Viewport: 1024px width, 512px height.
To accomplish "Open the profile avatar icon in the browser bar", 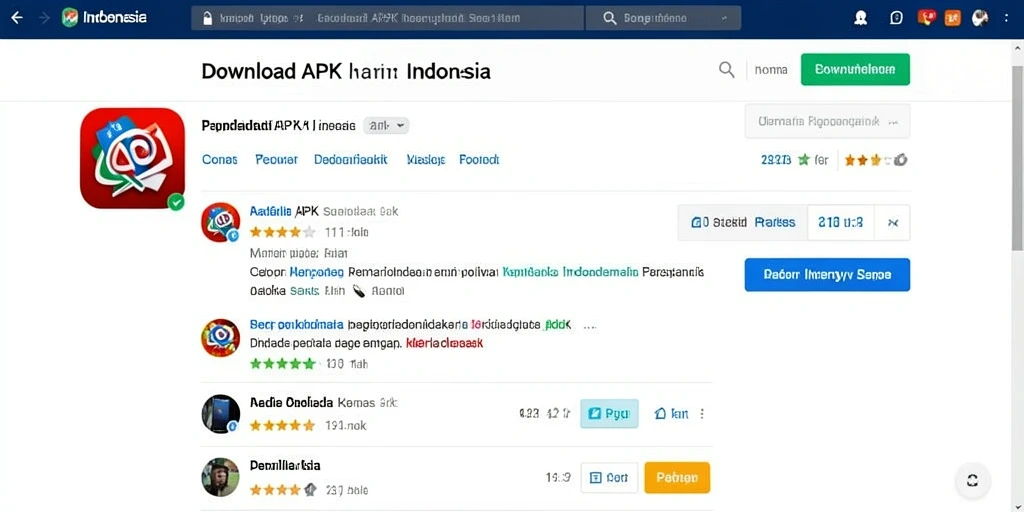I will pyautogui.click(x=861, y=18).
